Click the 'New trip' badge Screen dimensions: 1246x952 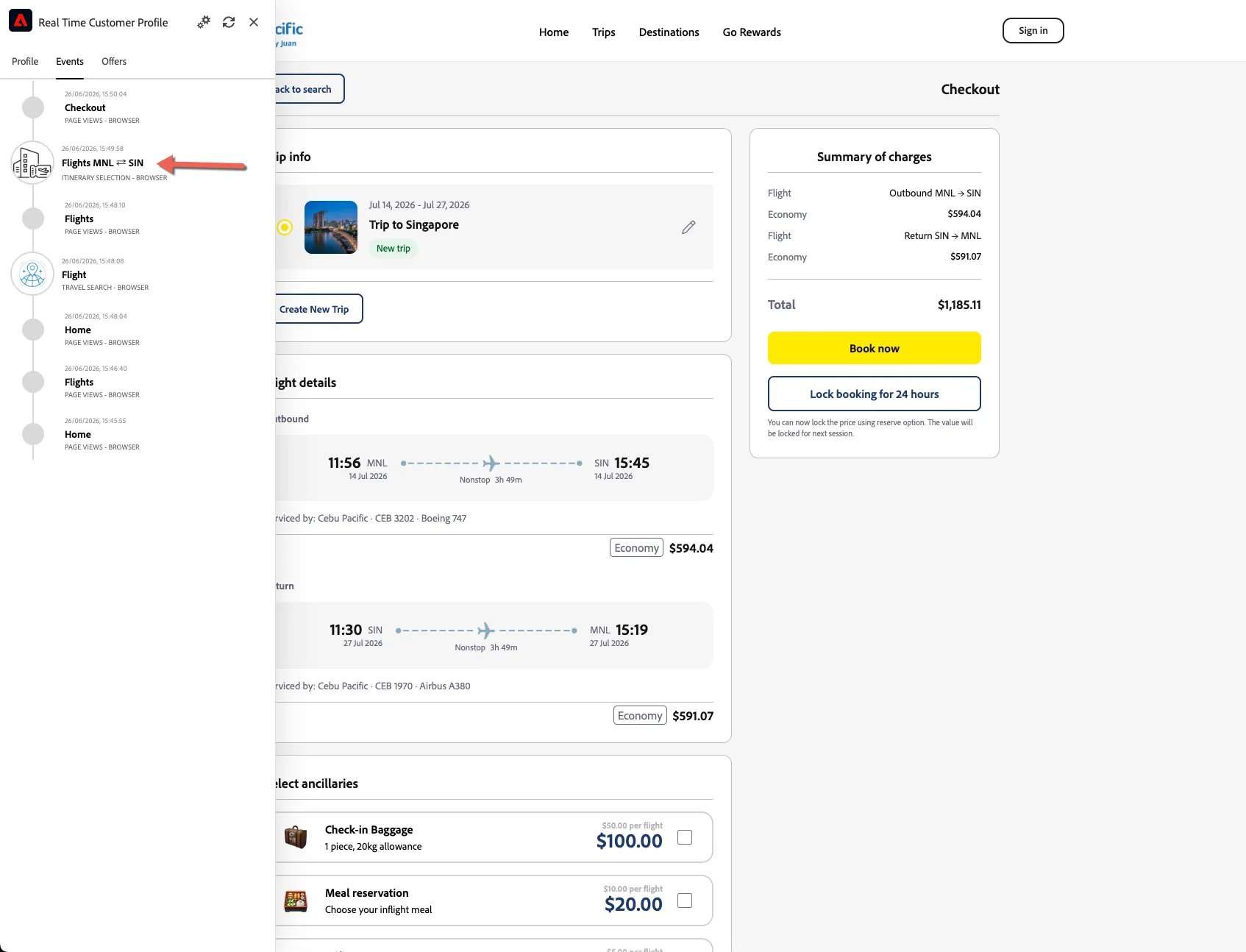point(394,249)
